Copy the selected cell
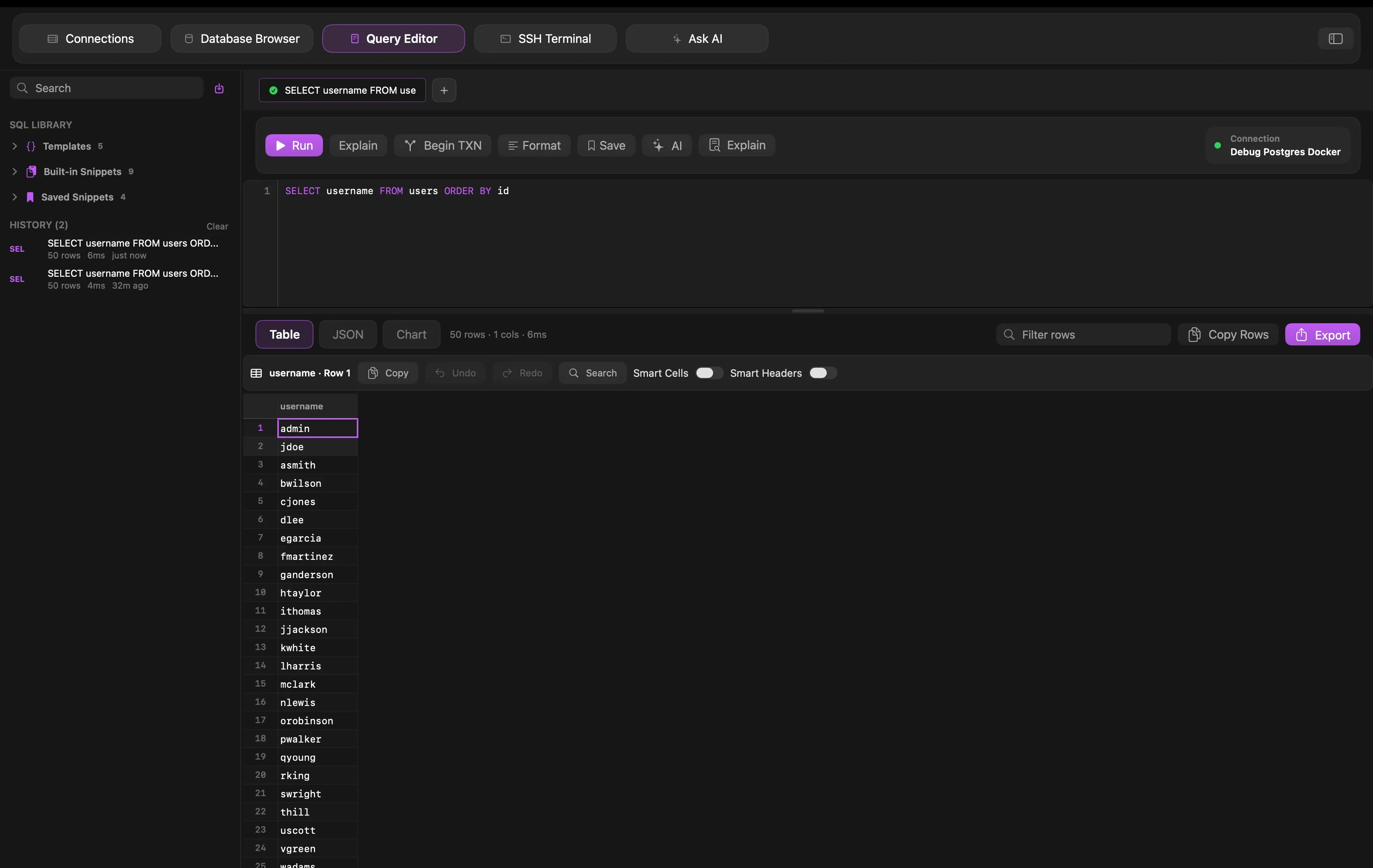Screen dimensions: 1373x868 [388, 373]
